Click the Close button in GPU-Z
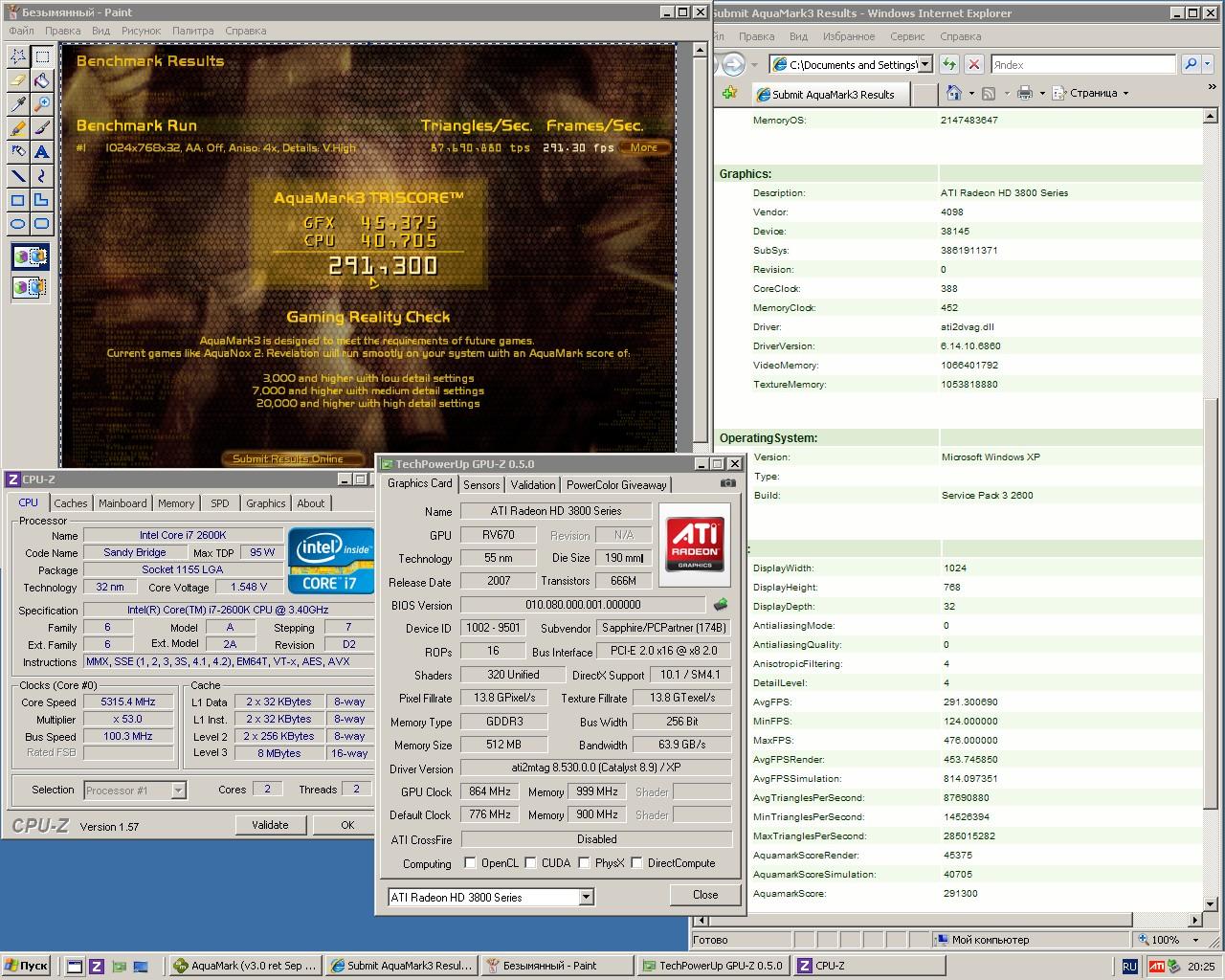Image resolution: width=1225 pixels, height=980 pixels. (705, 895)
